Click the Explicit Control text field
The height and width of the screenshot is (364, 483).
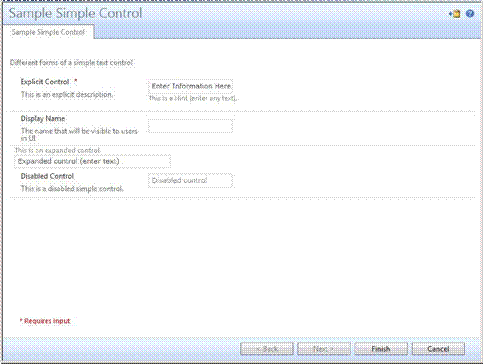[x=190, y=86]
